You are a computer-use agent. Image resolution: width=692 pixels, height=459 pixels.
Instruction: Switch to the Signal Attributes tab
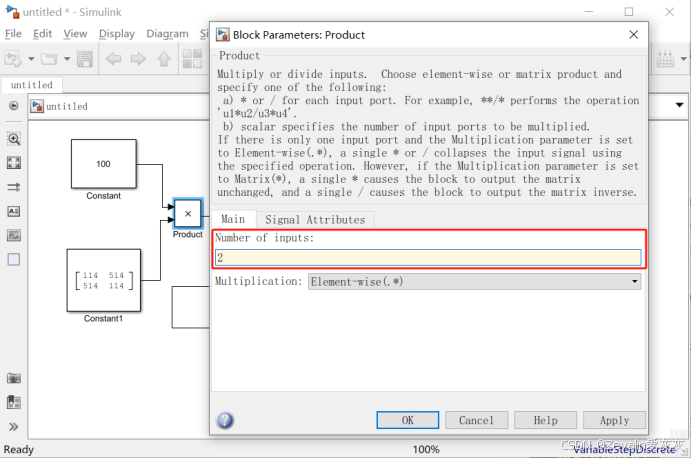click(x=315, y=220)
